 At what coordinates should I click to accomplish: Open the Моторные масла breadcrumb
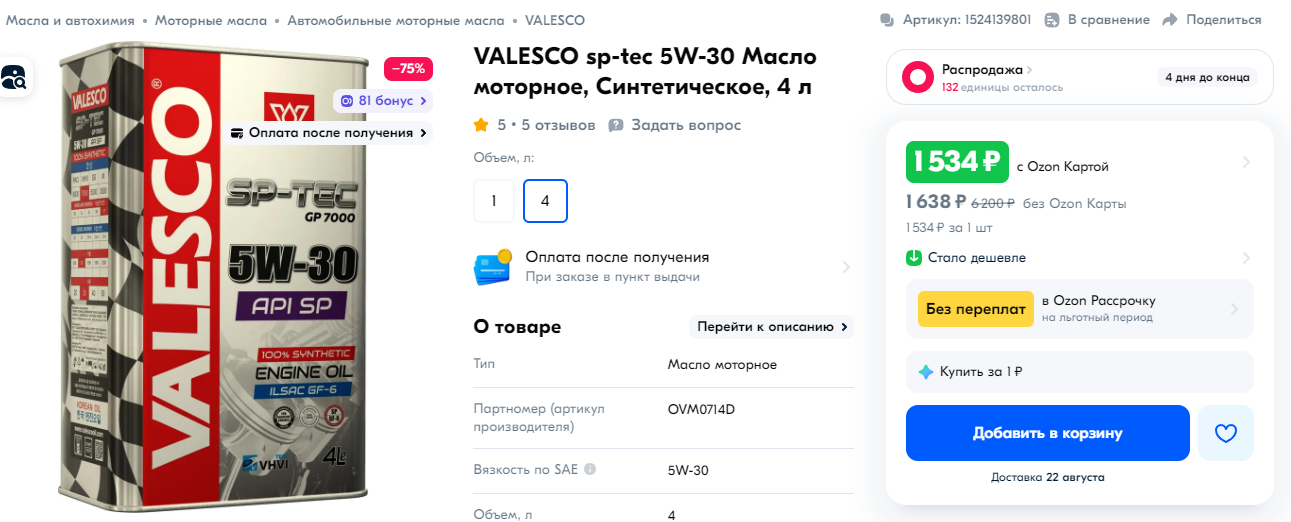point(211,20)
